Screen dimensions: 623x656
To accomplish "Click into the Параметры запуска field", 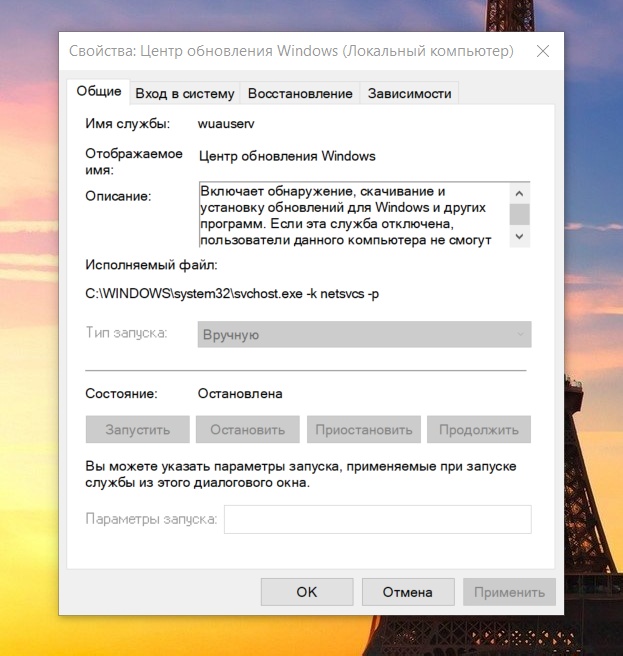I will tap(378, 519).
